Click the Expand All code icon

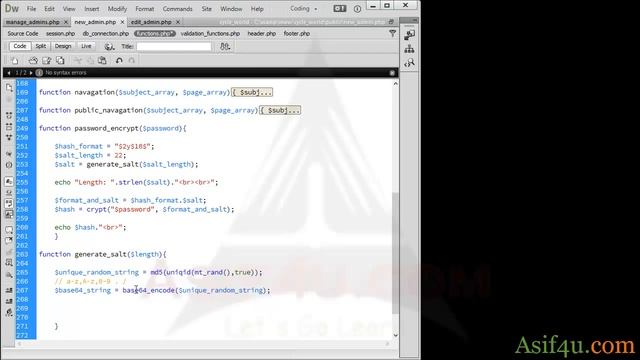(9, 138)
